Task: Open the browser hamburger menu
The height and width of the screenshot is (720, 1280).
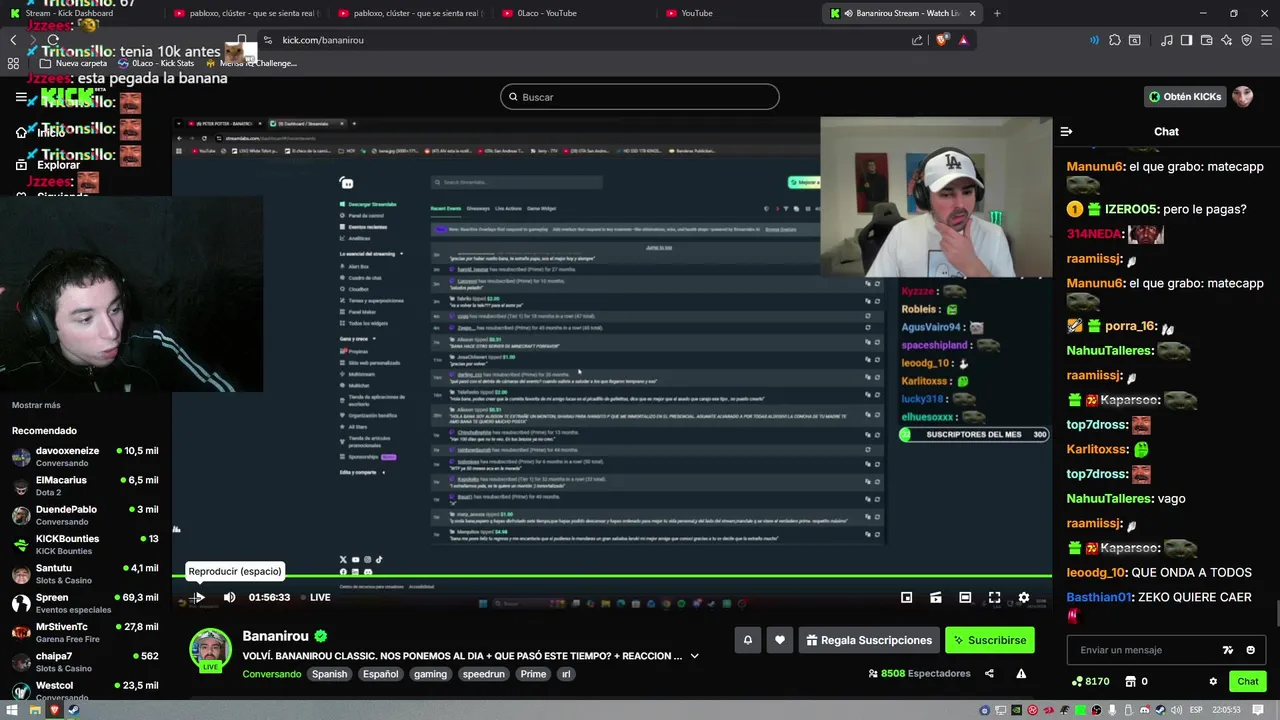Action: (1267, 40)
